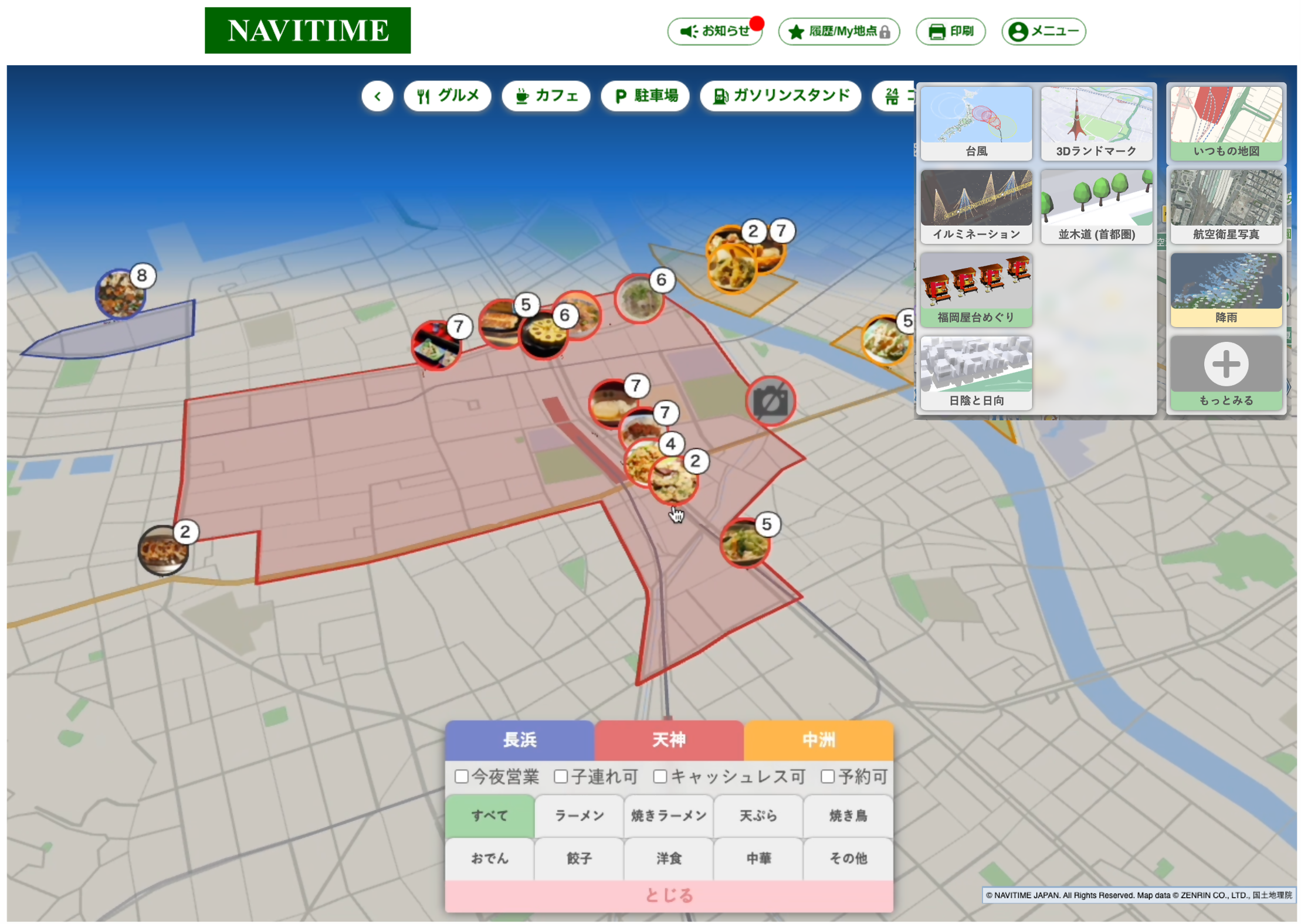Viewport: 1301px width, 924px height.
Task: Click the 印刷 print button
Action: (950, 31)
